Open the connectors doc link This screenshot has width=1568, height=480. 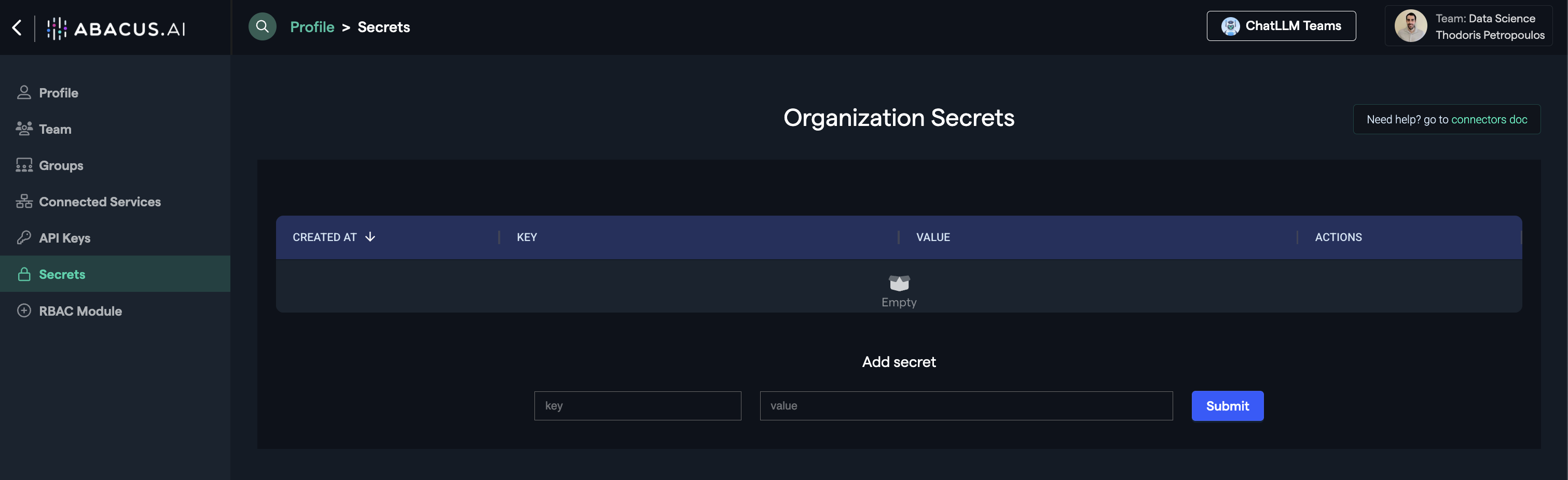[x=1489, y=119]
